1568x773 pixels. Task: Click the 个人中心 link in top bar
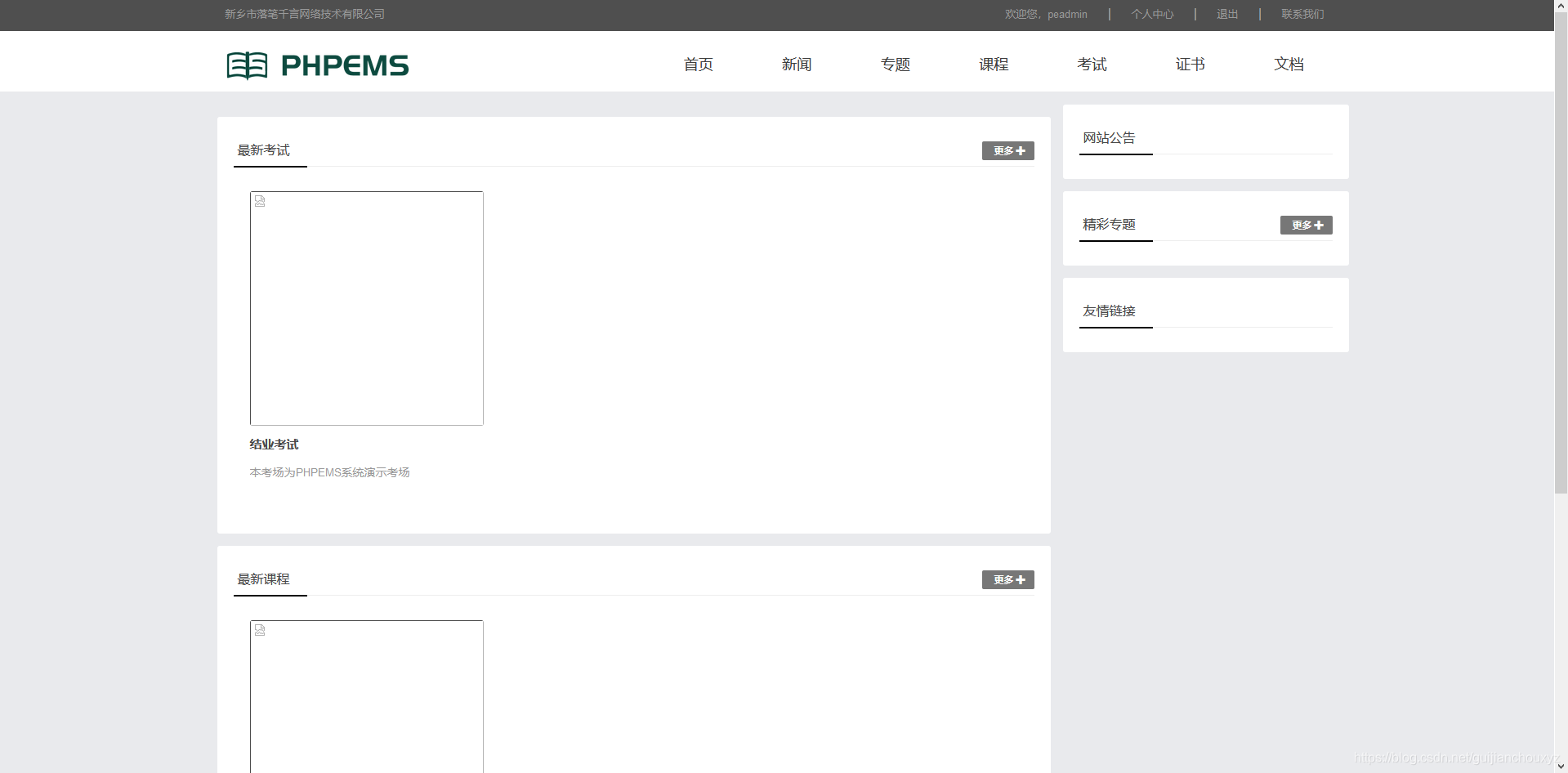(1152, 14)
